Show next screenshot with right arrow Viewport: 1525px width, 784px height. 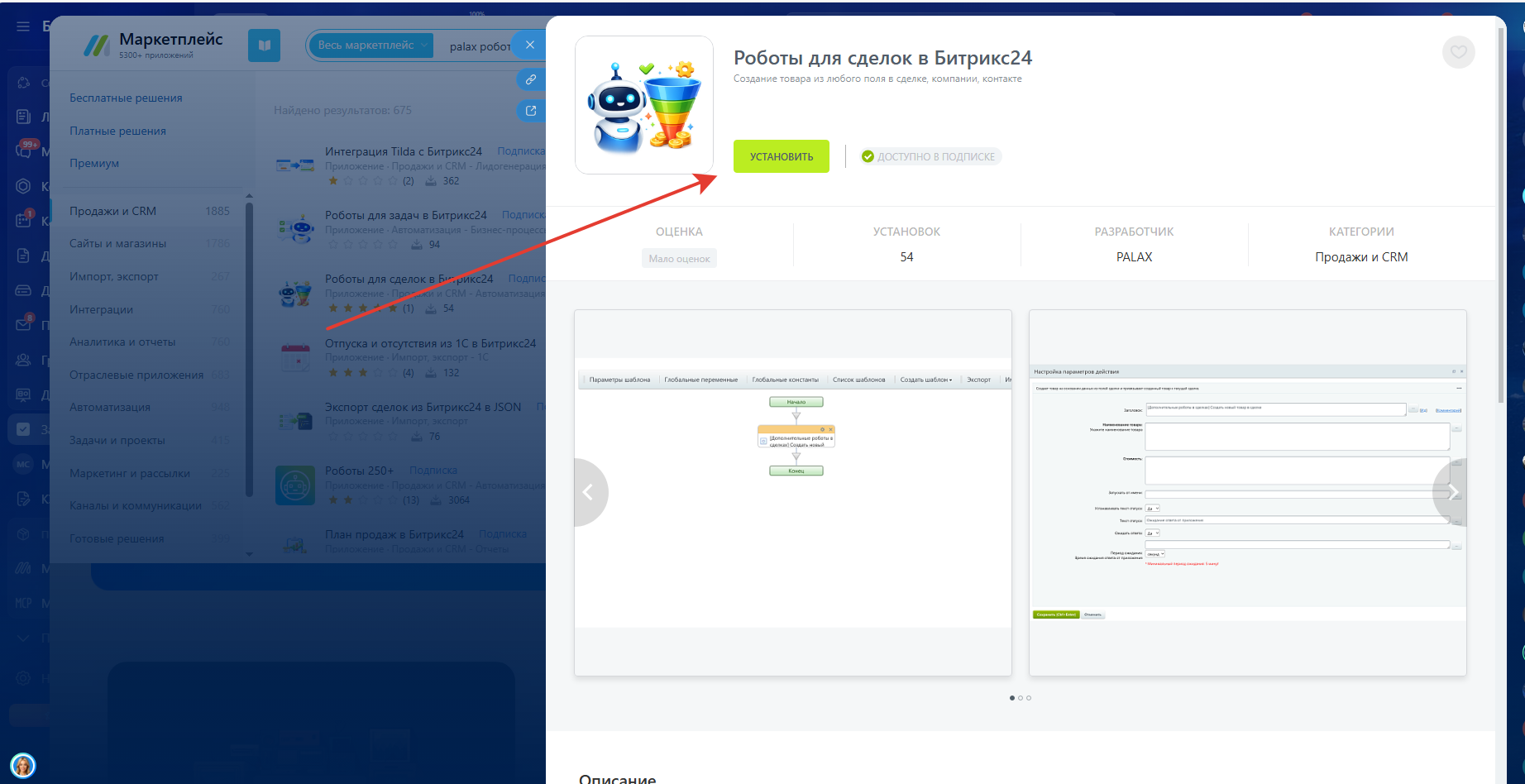pyautogui.click(x=1452, y=492)
